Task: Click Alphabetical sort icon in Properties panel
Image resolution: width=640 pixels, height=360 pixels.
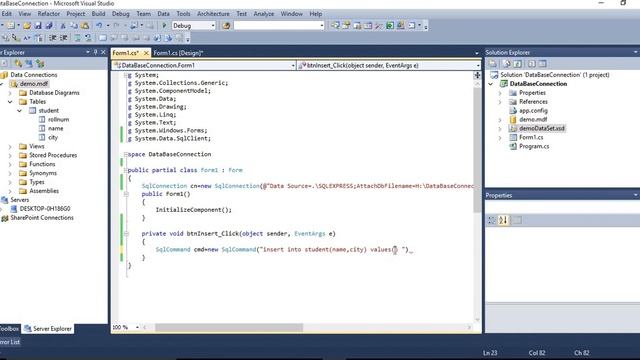Action: 503,220
